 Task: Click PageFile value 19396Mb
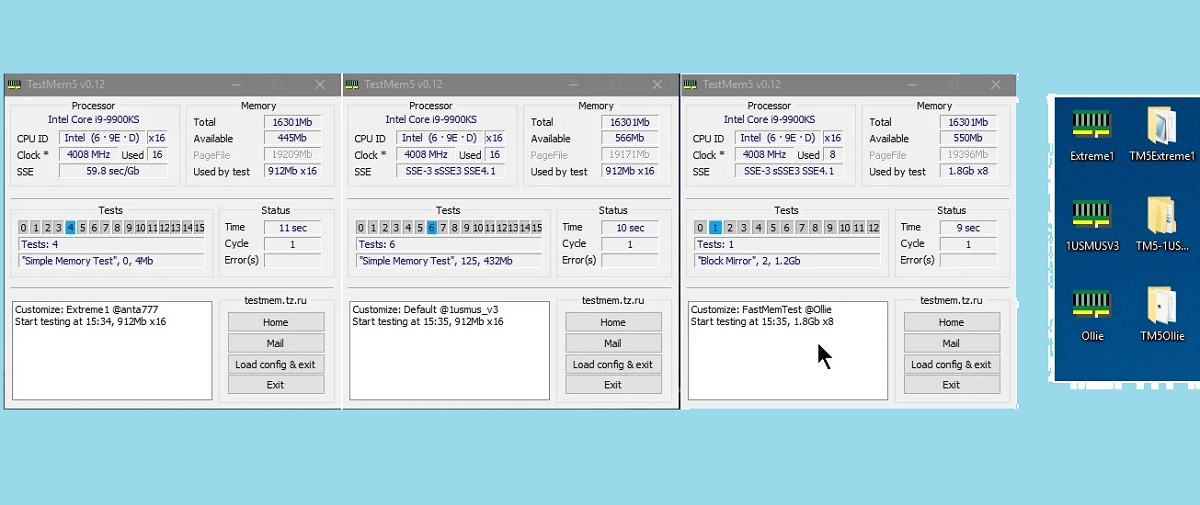968,155
